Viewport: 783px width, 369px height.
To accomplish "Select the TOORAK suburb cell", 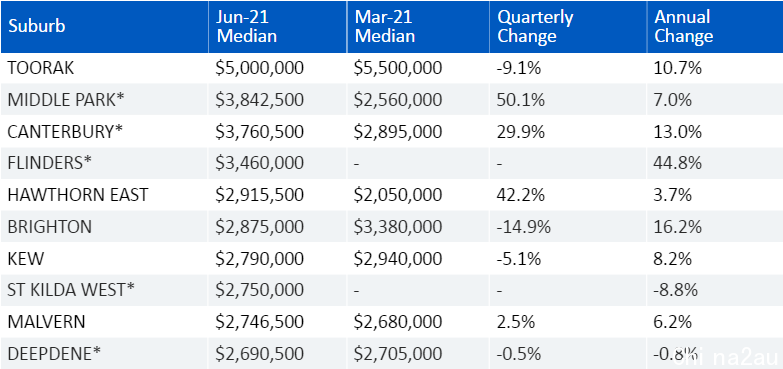I will point(40,68).
